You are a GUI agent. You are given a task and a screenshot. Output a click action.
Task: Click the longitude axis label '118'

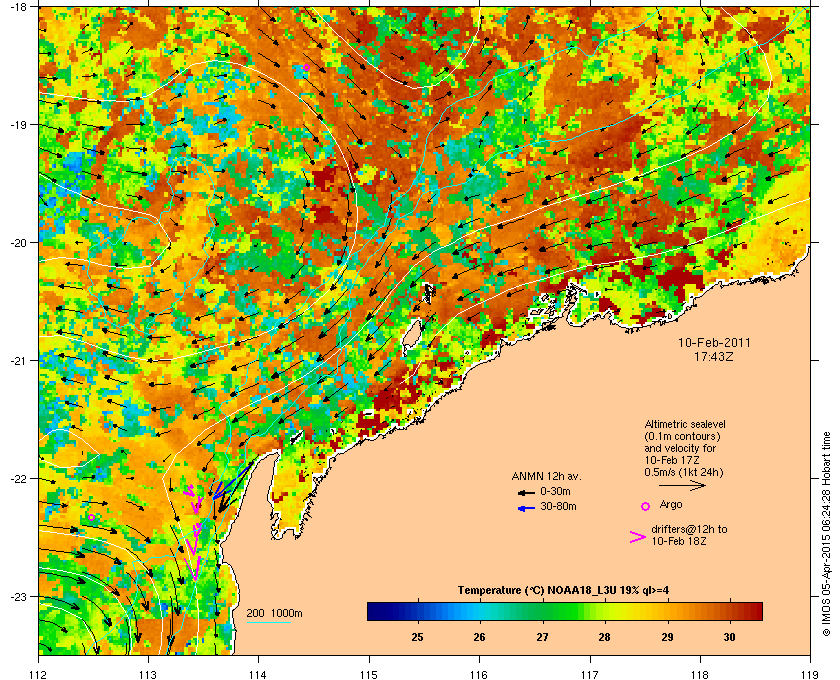(x=700, y=674)
